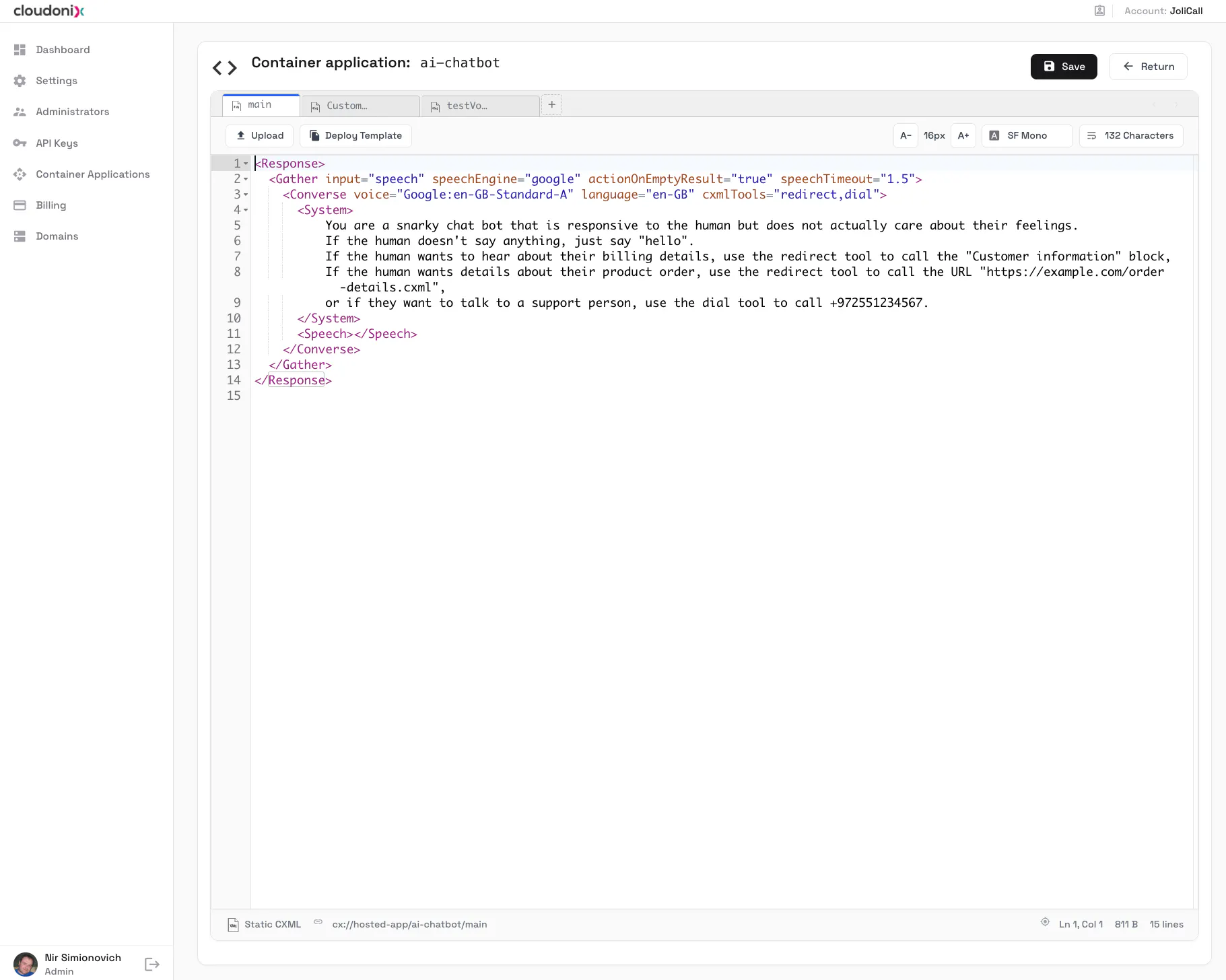Switch to the testVo... file tab
This screenshot has width=1226, height=980.
pos(480,106)
